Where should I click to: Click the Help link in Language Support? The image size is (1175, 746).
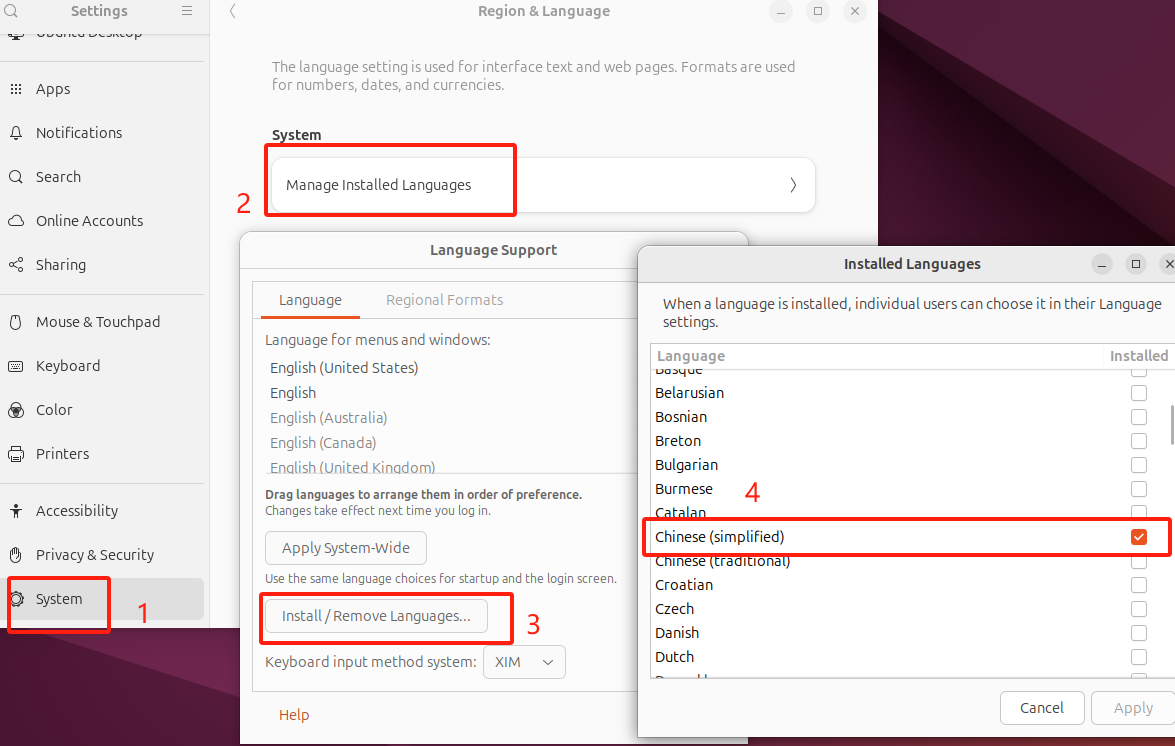pyautogui.click(x=294, y=715)
